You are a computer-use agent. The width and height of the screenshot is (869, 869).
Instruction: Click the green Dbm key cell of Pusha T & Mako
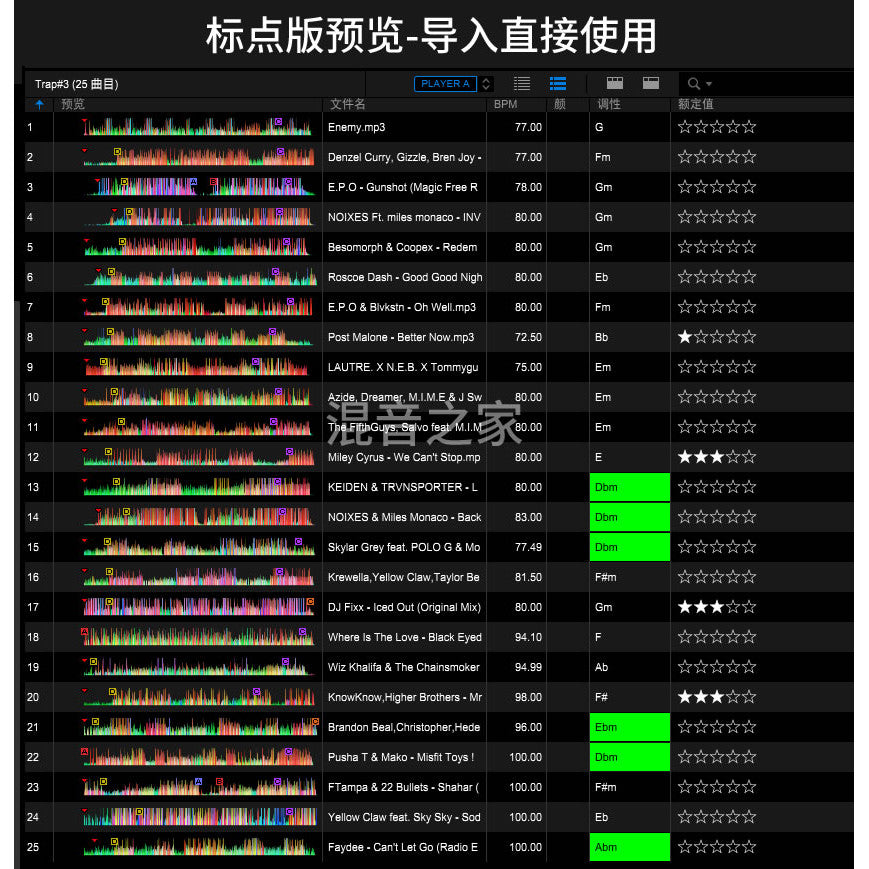[x=630, y=757]
